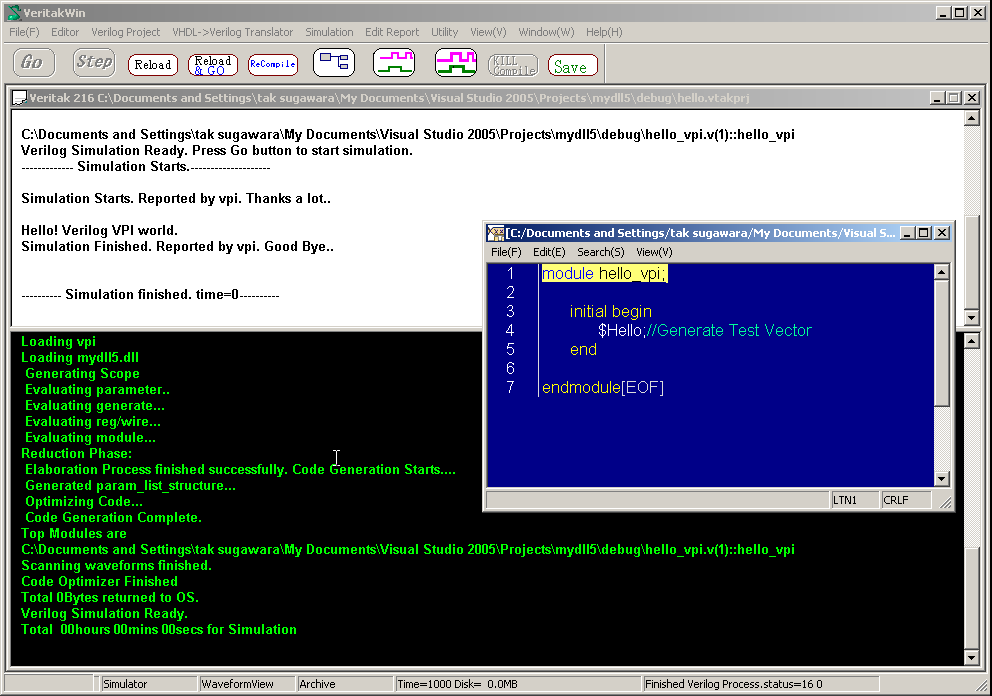Click 'Code Generation Complete.' log line
Screen dimensions: 992x696
pyautogui.click(x=113, y=517)
